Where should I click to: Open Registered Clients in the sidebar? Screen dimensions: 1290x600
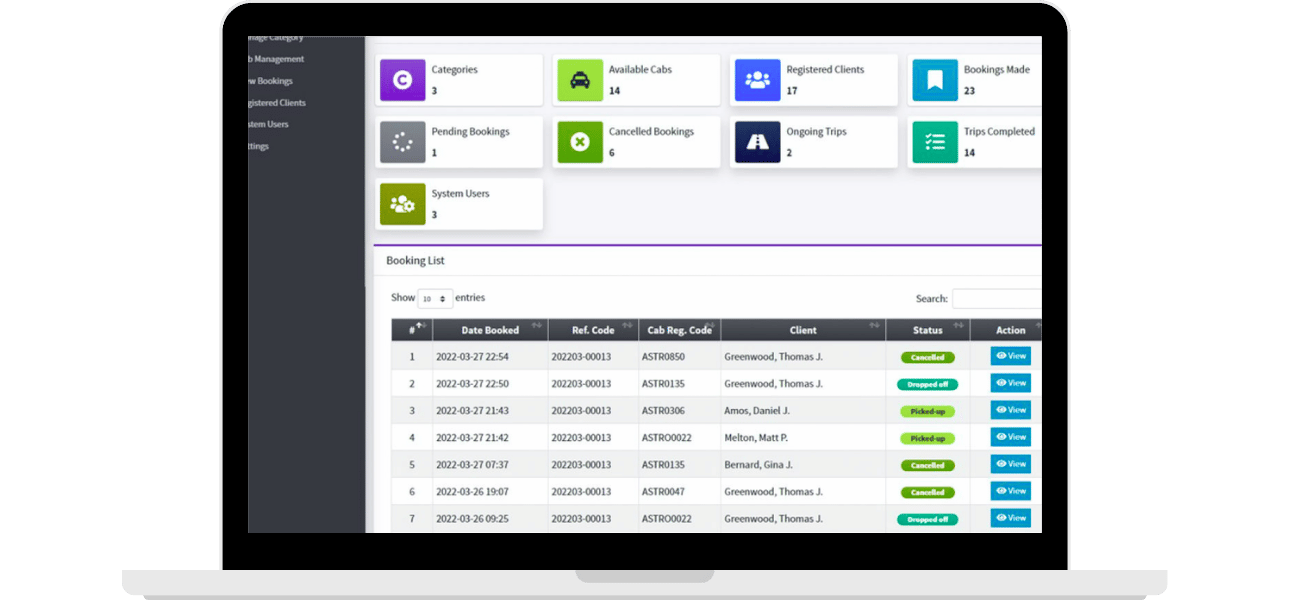(x=277, y=103)
